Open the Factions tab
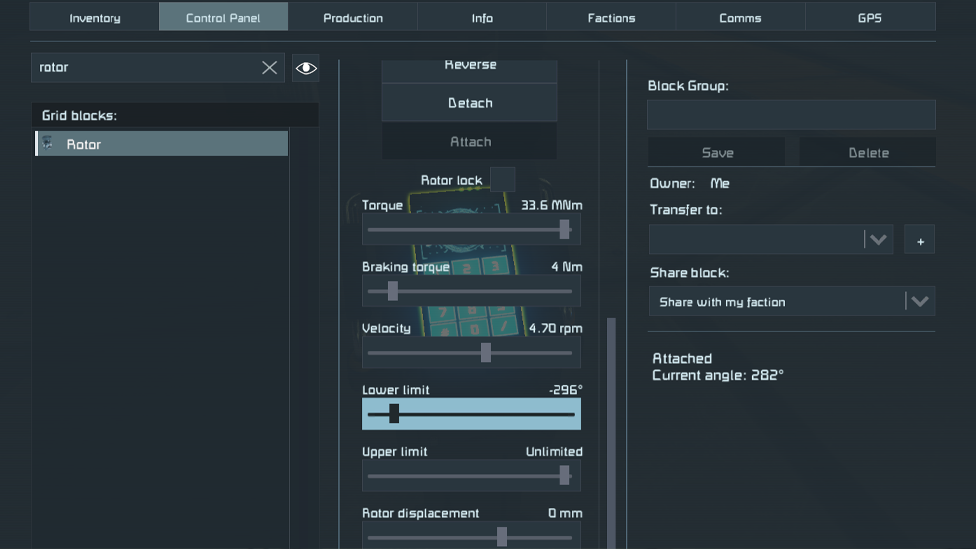 [611, 17]
